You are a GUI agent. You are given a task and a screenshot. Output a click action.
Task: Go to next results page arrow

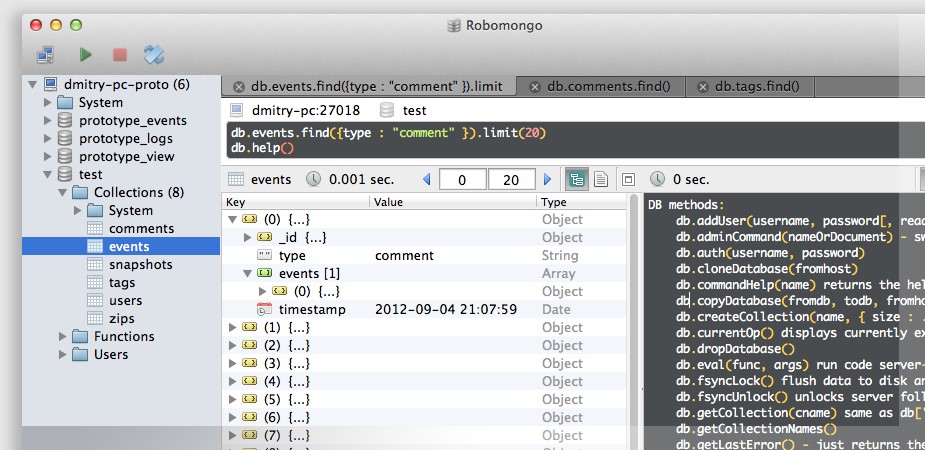(547, 180)
